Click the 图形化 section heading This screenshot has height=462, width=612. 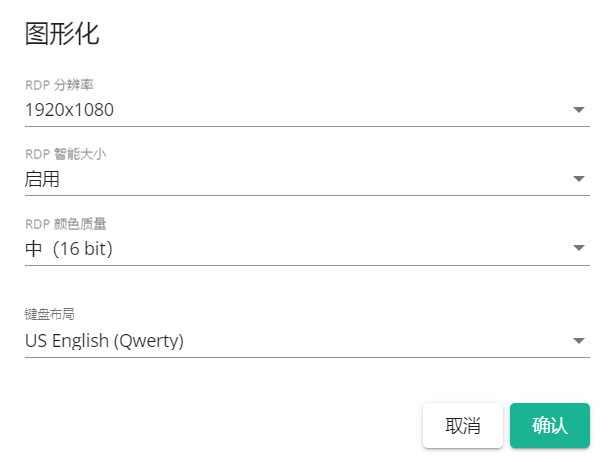pos(62,35)
